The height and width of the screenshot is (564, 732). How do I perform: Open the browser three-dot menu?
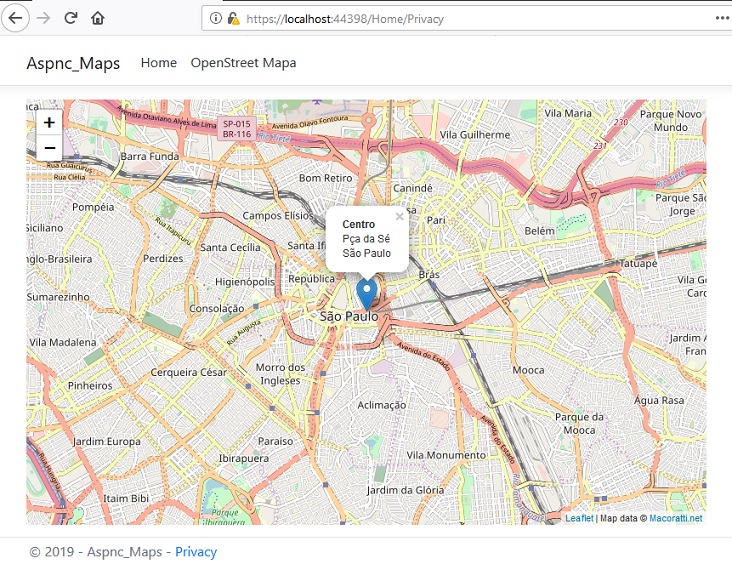click(x=722, y=18)
